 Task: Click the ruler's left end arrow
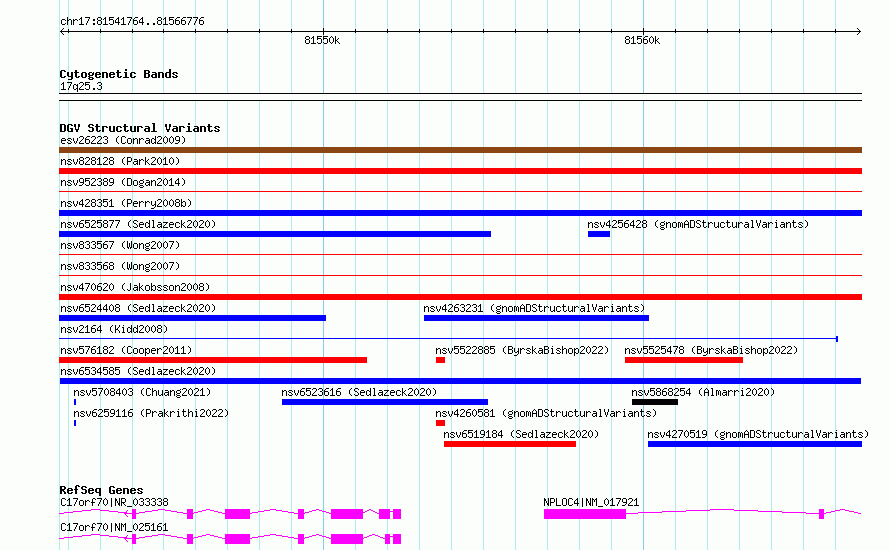[x=63, y=32]
